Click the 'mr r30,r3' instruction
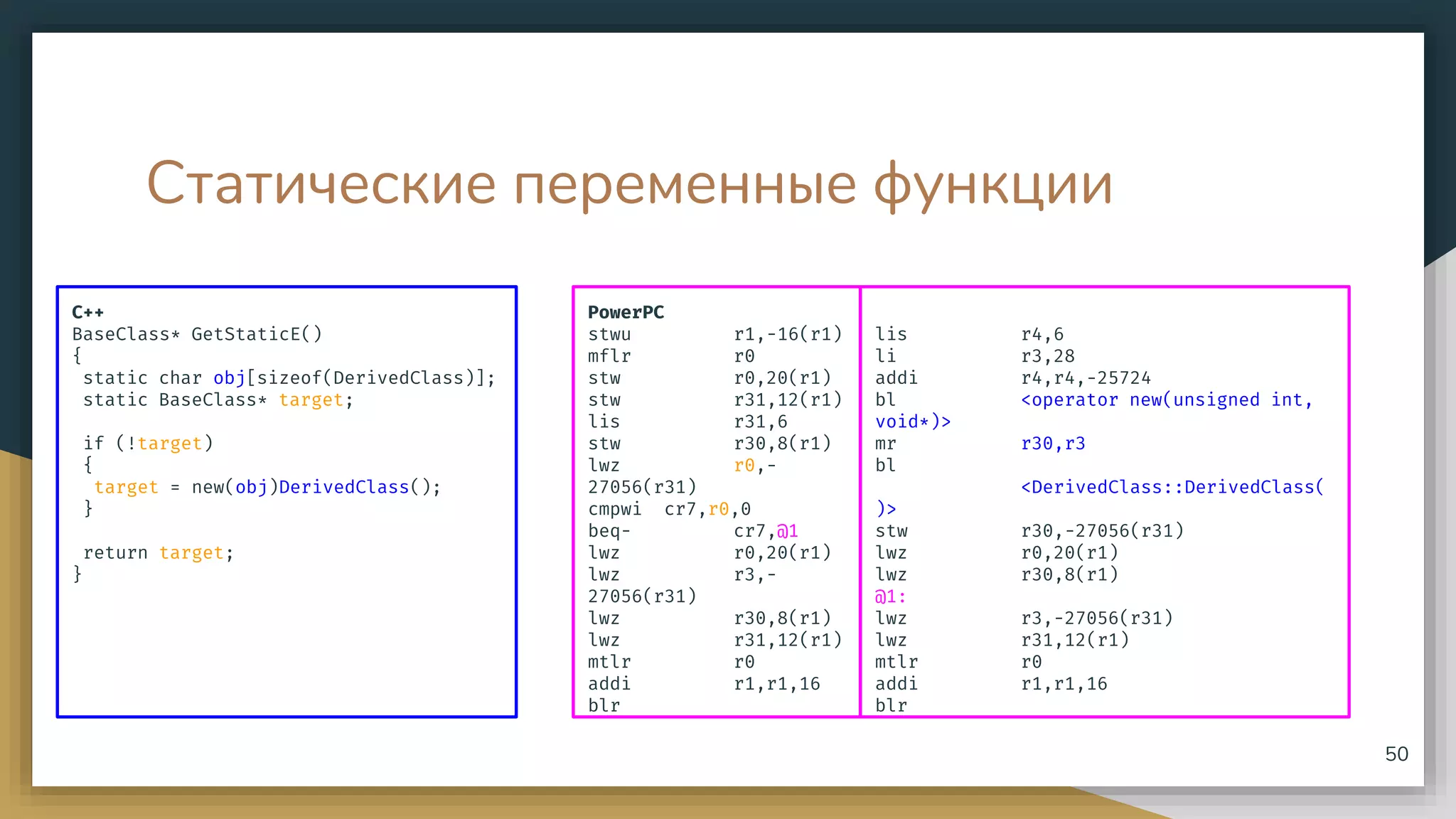Screen dimensions: 1456x819 pyautogui.click(x=980, y=444)
